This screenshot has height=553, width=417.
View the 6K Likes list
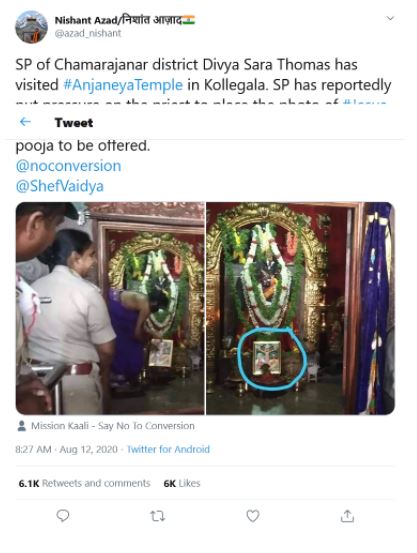(x=182, y=483)
